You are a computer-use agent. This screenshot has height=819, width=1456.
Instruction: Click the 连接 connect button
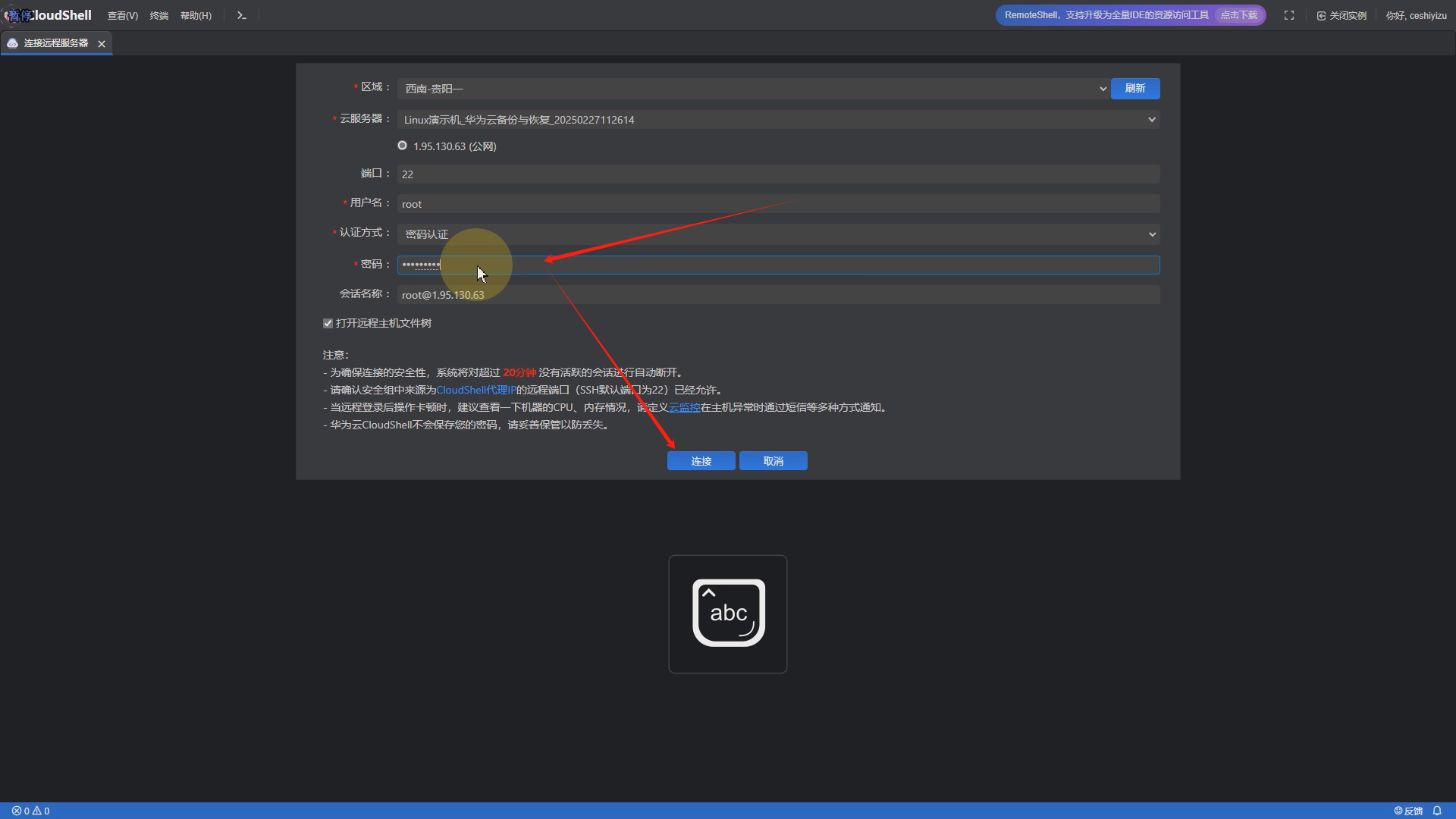(701, 461)
